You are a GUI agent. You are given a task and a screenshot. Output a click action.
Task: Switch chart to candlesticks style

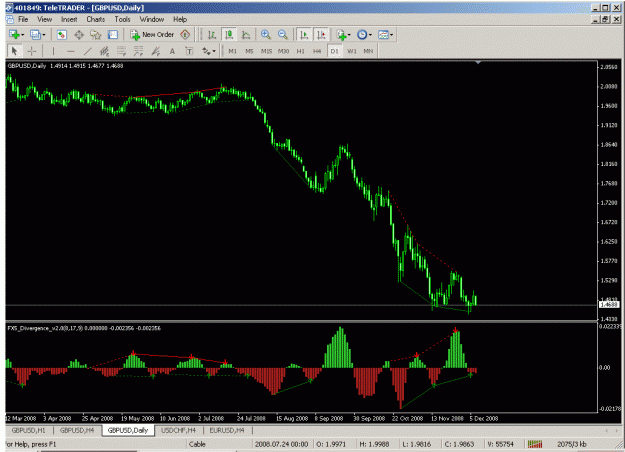(x=229, y=35)
